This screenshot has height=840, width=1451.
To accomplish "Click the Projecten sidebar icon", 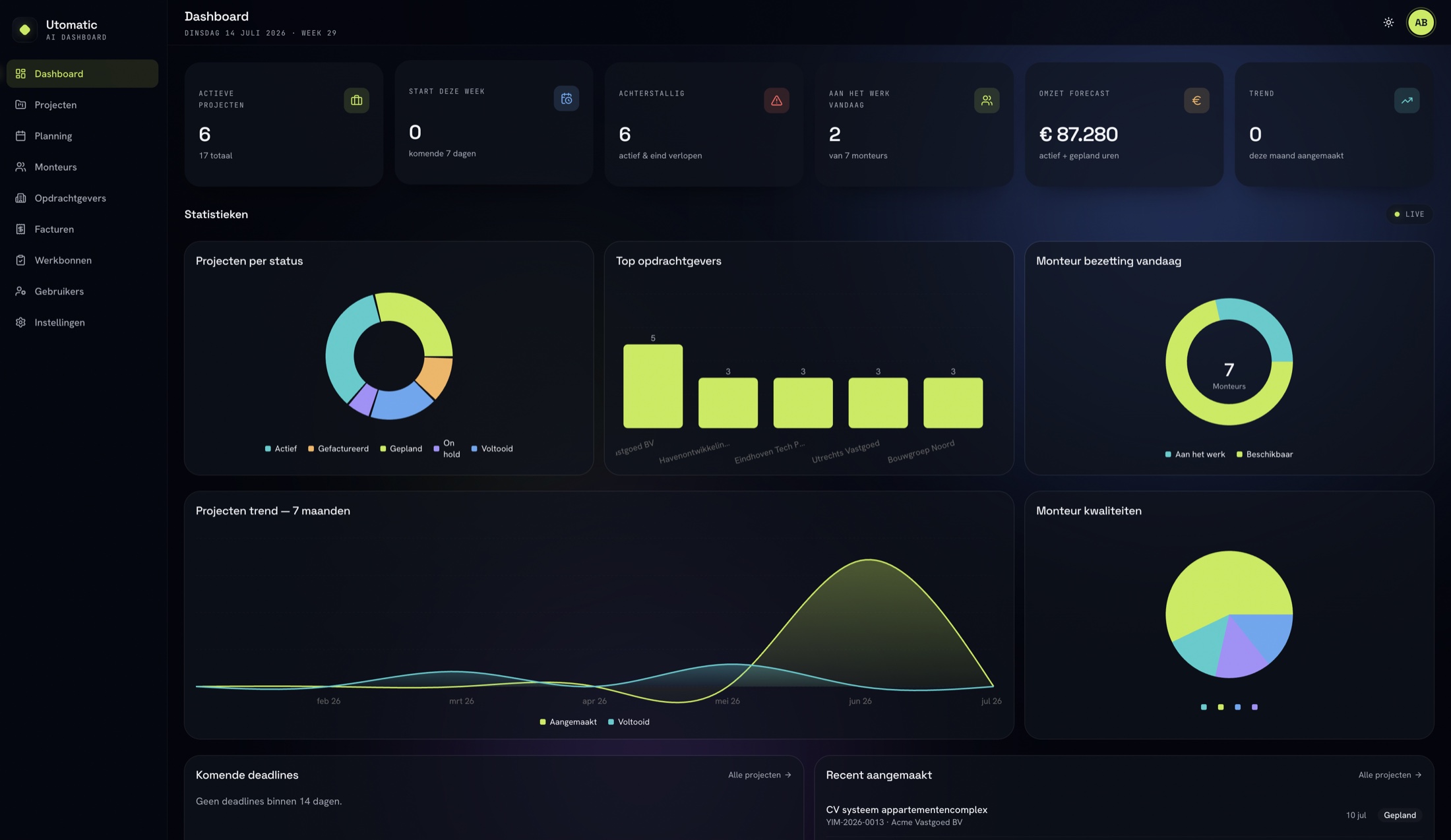I will pos(20,105).
